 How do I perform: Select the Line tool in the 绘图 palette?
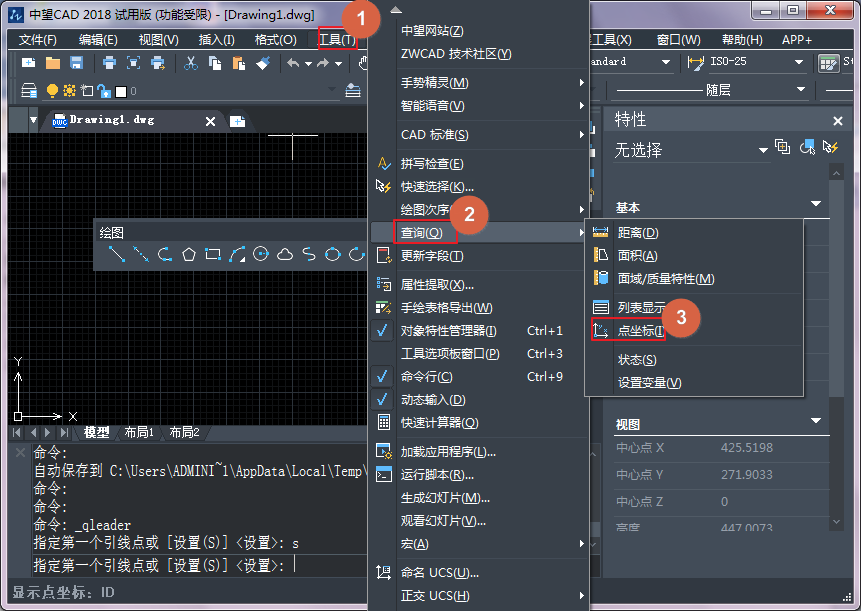[x=118, y=253]
